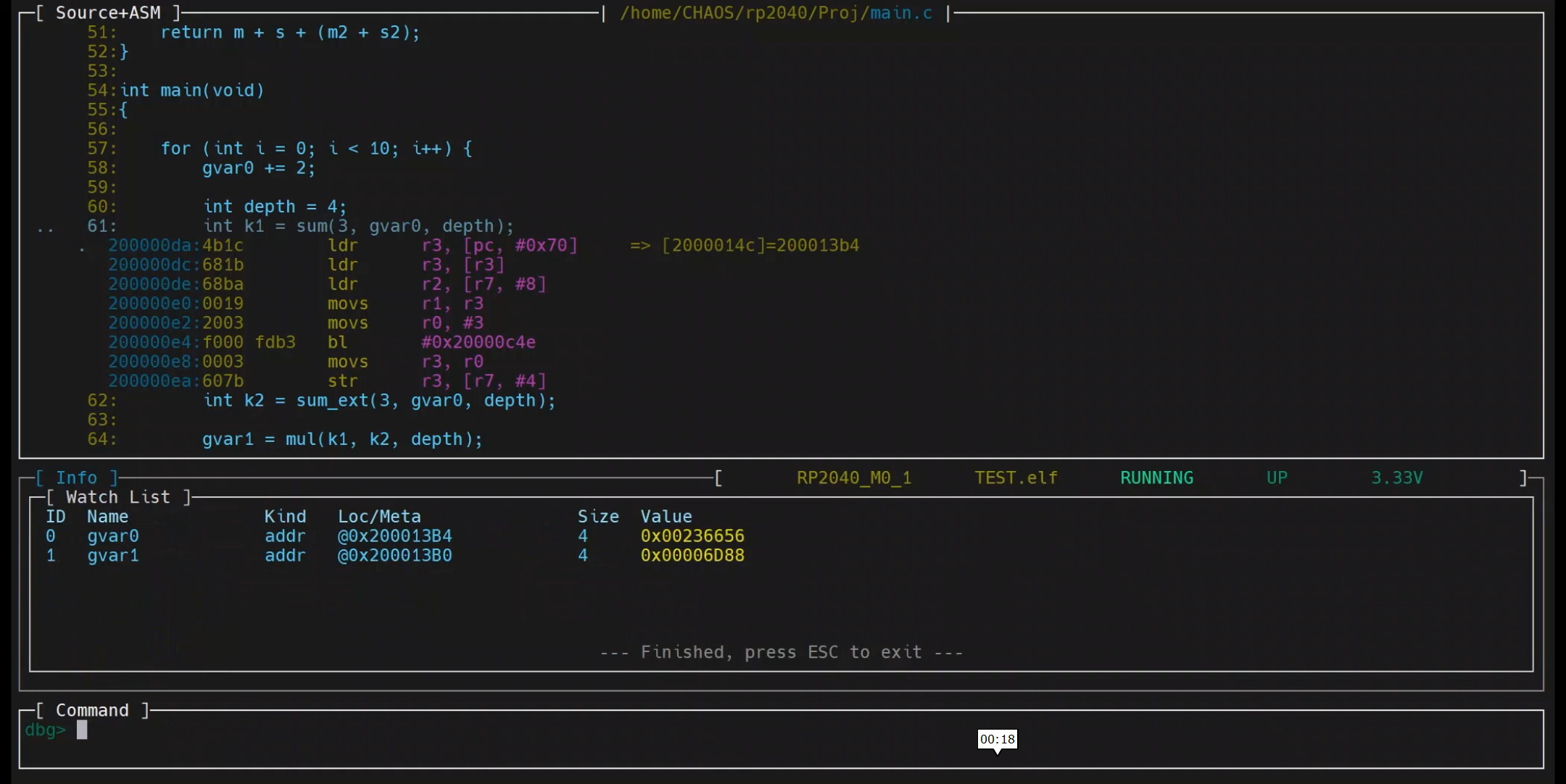Image resolution: width=1566 pixels, height=784 pixels.
Task: Click the RP2040_M0_1 target label
Action: click(854, 478)
